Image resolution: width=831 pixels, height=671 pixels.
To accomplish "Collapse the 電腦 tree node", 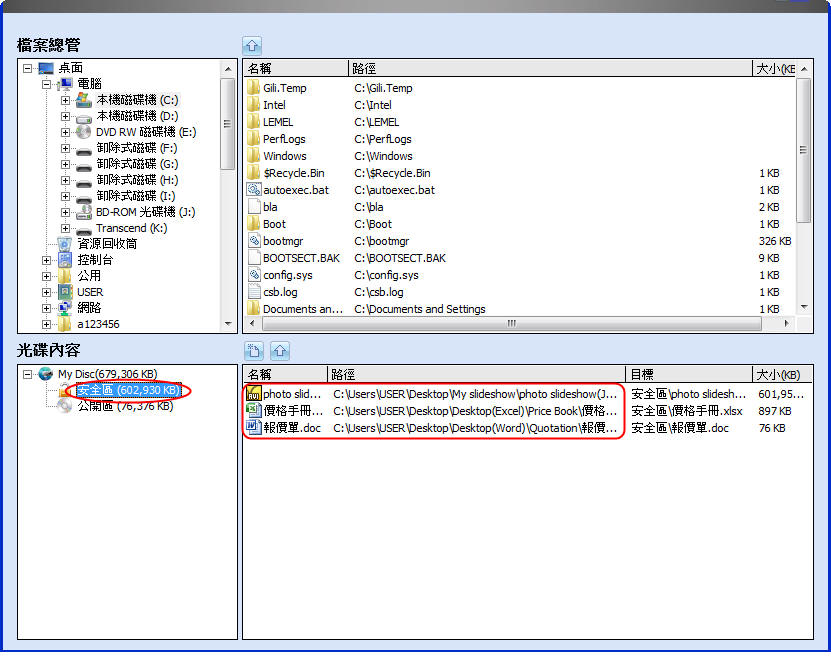I will [46, 84].
